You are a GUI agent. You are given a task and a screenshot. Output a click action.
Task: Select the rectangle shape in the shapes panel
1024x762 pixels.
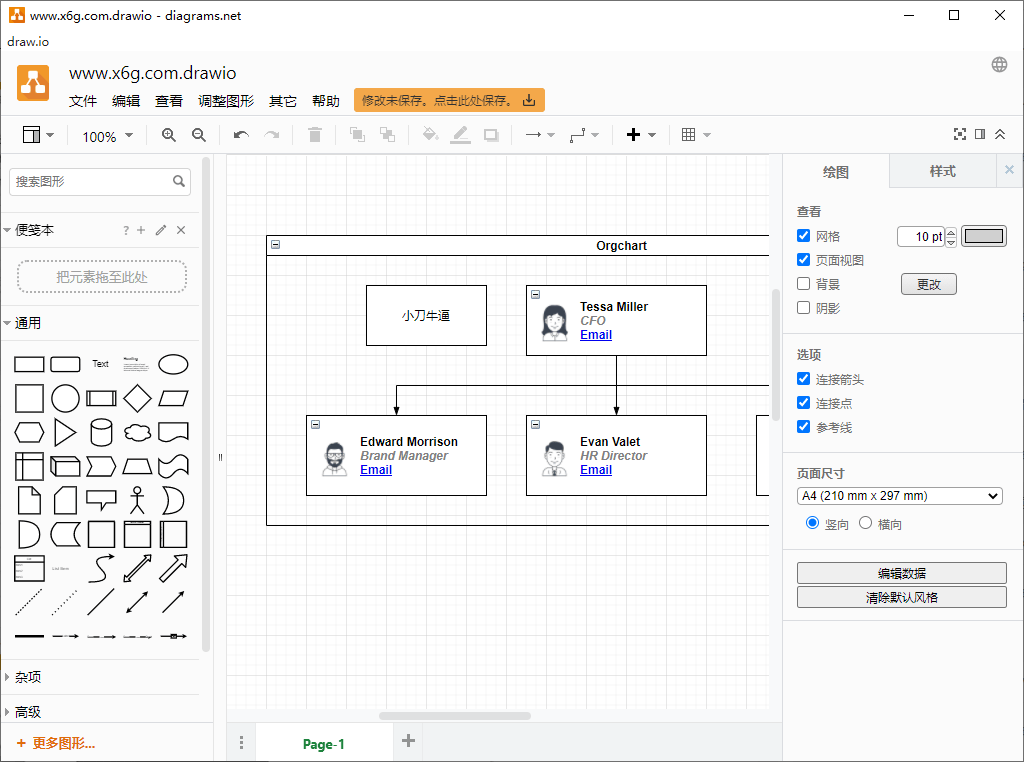(29, 364)
